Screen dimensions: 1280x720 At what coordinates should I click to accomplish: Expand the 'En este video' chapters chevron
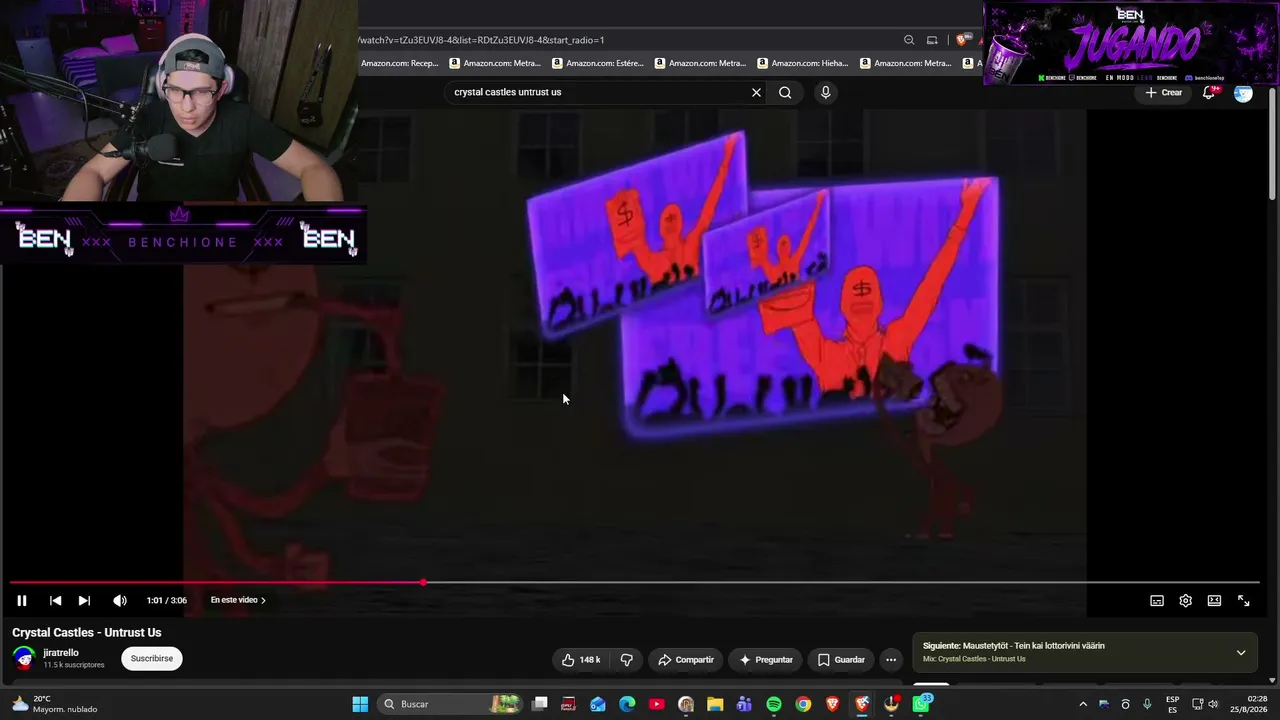coord(263,600)
